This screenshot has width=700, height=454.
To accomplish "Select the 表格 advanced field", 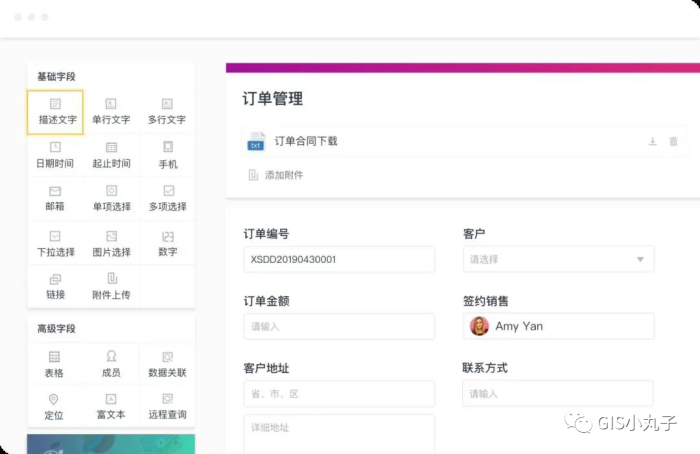I will click(55, 363).
